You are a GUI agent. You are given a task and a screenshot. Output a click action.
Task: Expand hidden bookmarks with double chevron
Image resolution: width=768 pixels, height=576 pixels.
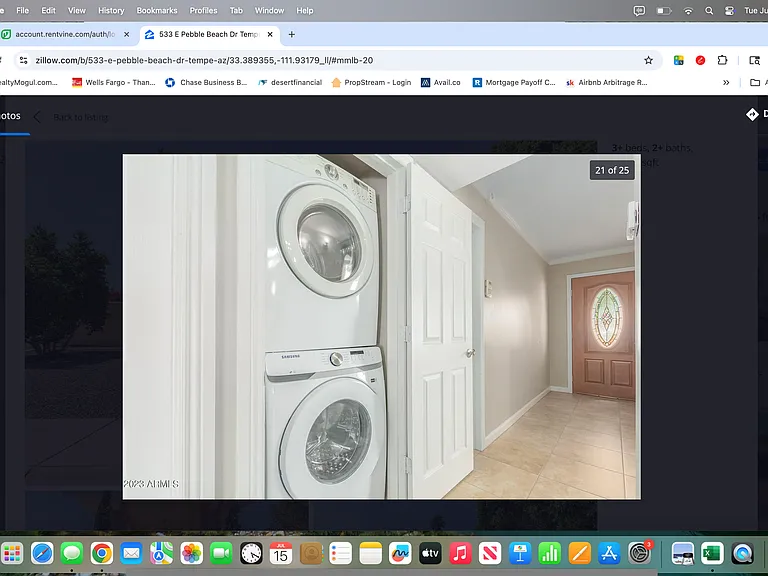726,82
